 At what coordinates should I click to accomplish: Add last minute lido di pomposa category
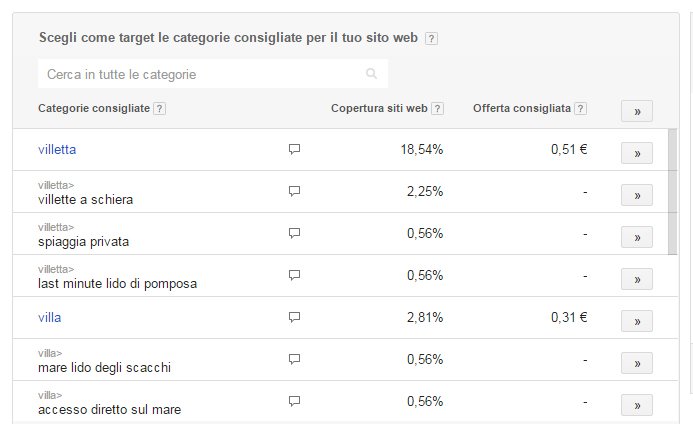click(x=637, y=279)
